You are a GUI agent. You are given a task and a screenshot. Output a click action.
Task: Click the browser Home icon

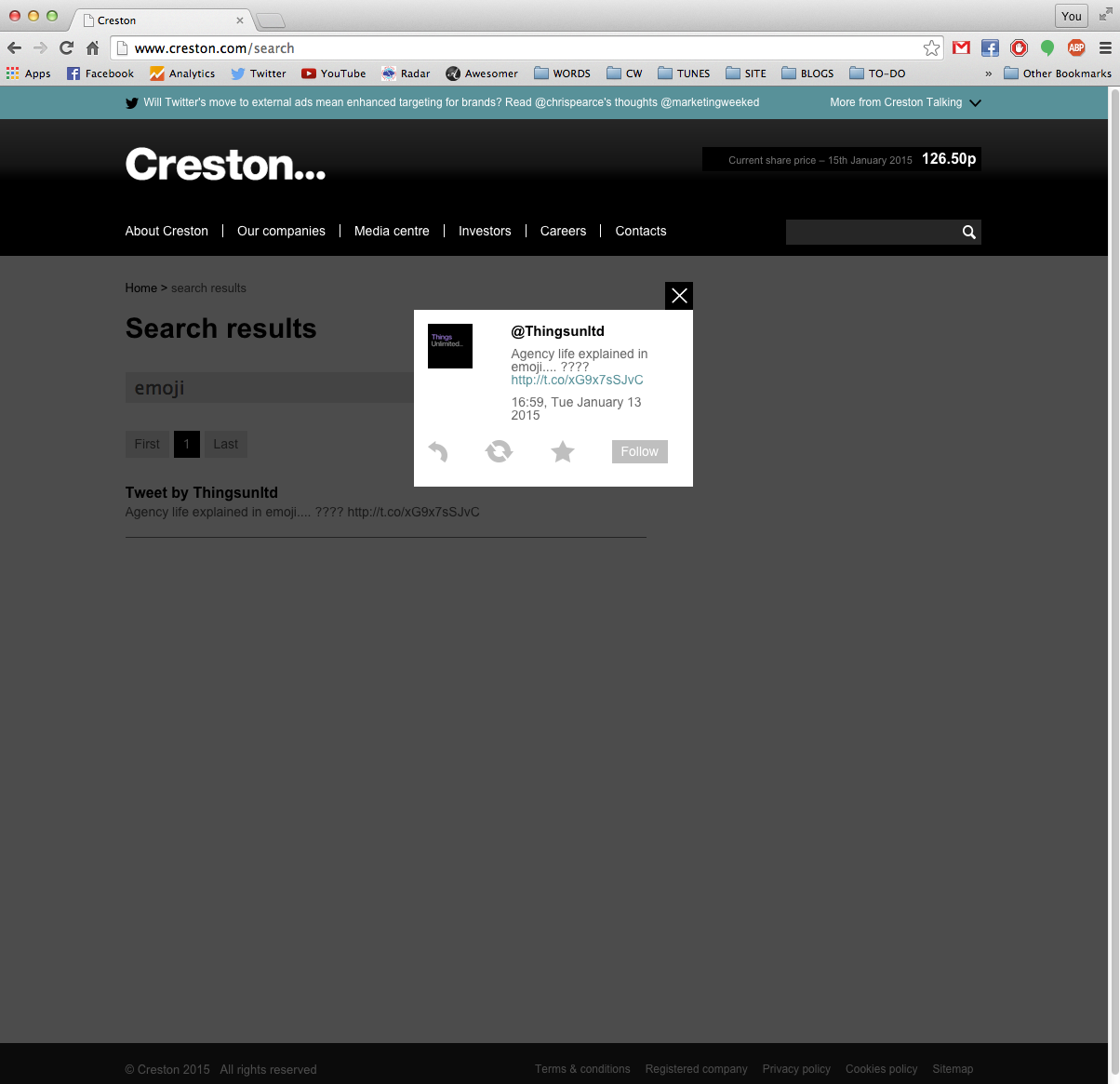tap(92, 48)
